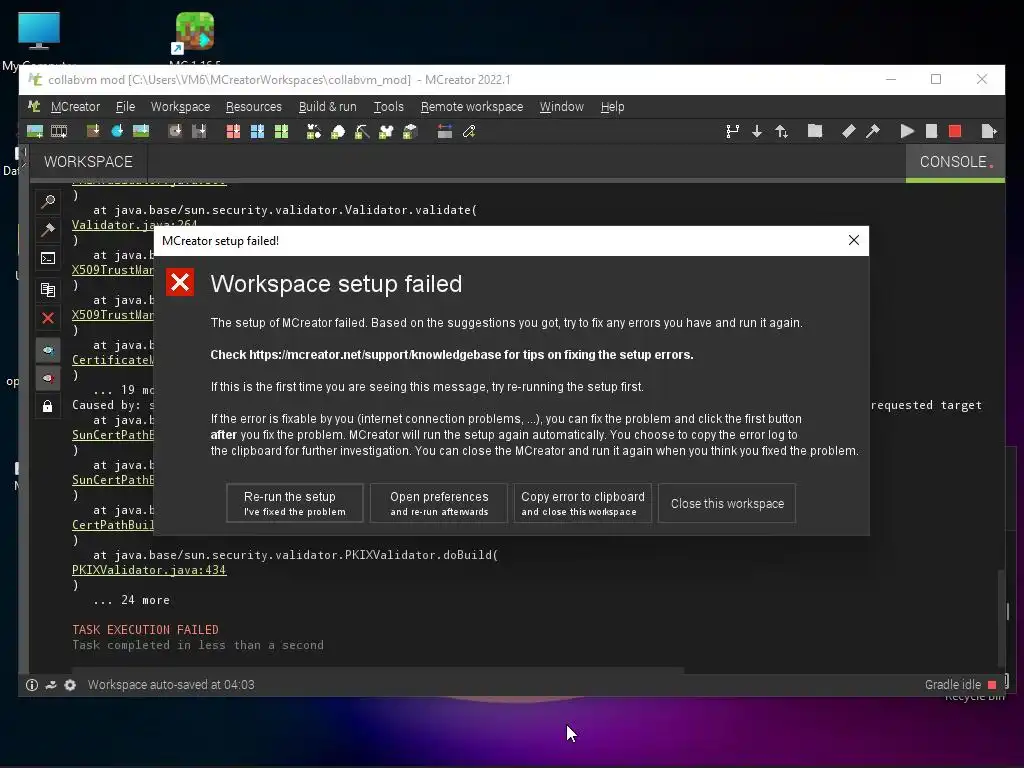Click the ore pack maker icon

click(x=338, y=132)
